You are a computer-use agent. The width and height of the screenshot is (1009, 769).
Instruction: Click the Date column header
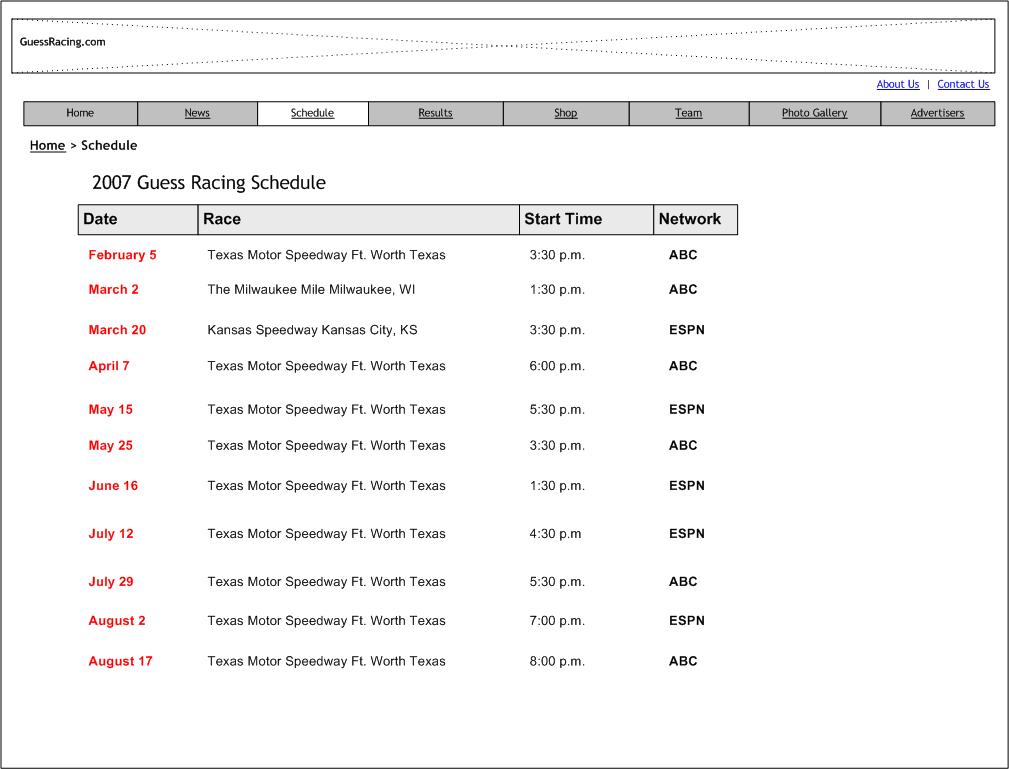[100, 219]
